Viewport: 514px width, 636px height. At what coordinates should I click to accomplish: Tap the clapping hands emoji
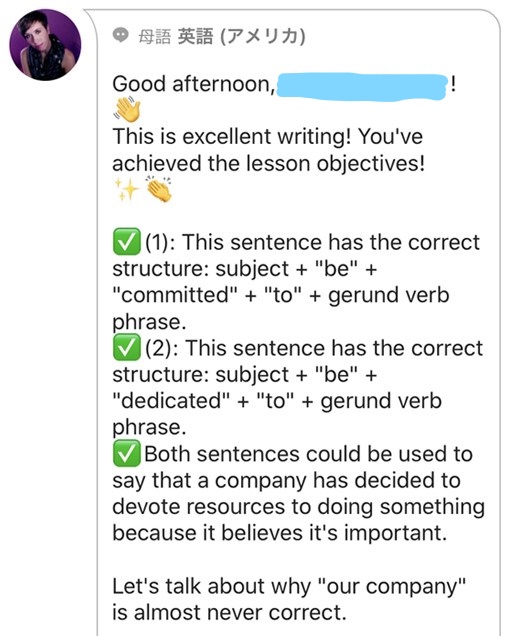tap(159, 189)
